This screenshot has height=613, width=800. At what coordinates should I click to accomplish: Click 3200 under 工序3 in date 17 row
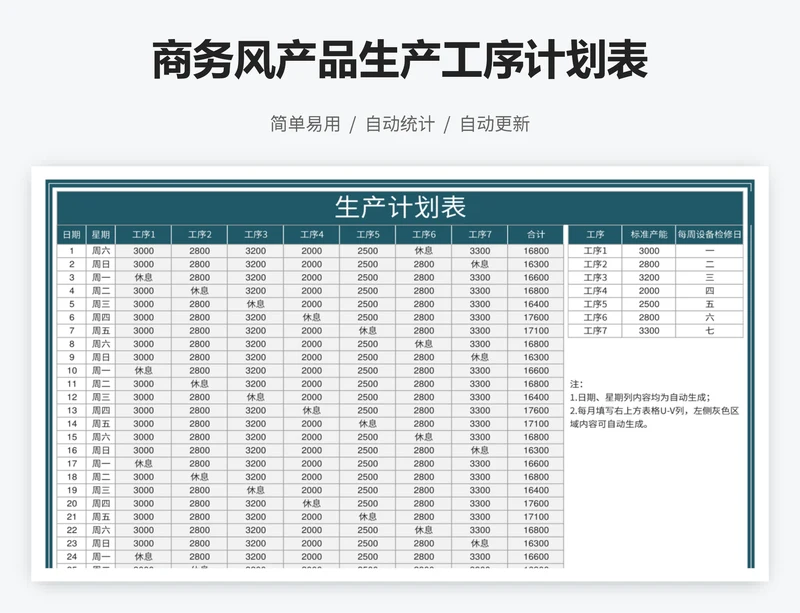click(256, 464)
